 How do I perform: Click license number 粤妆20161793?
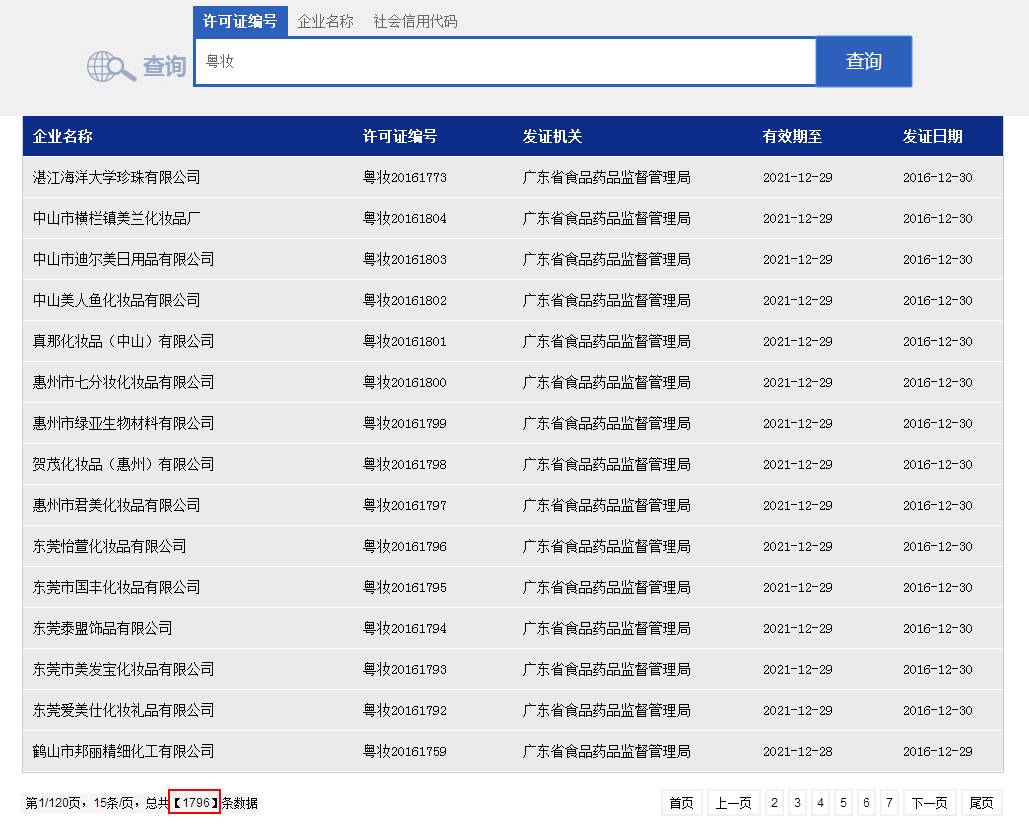pos(405,669)
